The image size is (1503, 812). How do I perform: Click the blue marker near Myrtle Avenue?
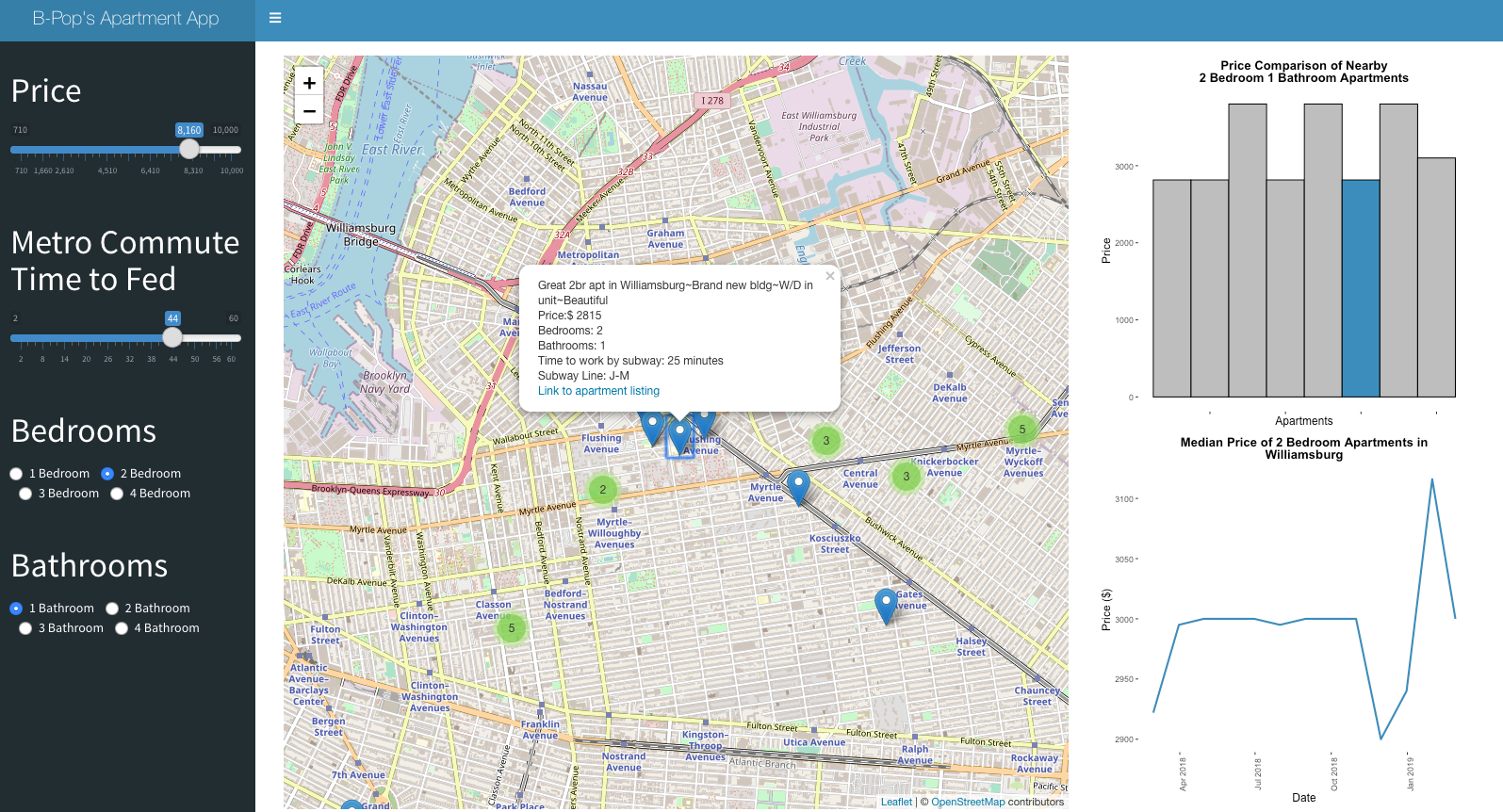click(x=798, y=488)
